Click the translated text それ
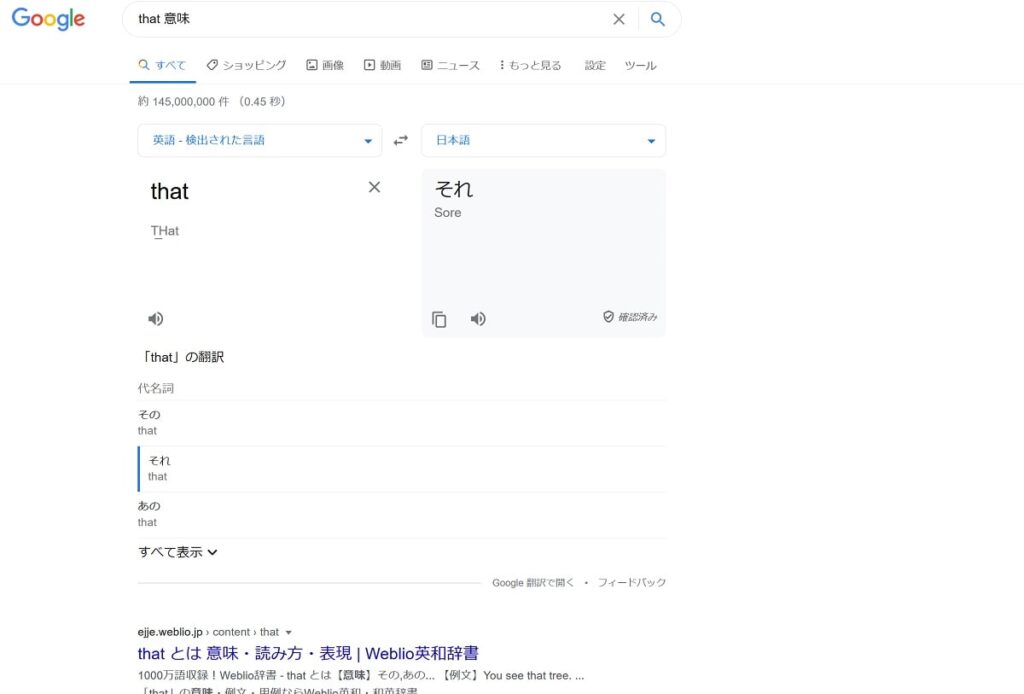1024x694 pixels. pos(454,189)
